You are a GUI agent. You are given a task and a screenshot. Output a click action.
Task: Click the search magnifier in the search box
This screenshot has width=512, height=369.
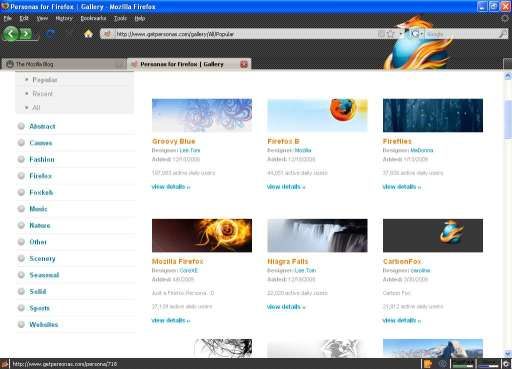pyautogui.click(x=502, y=34)
